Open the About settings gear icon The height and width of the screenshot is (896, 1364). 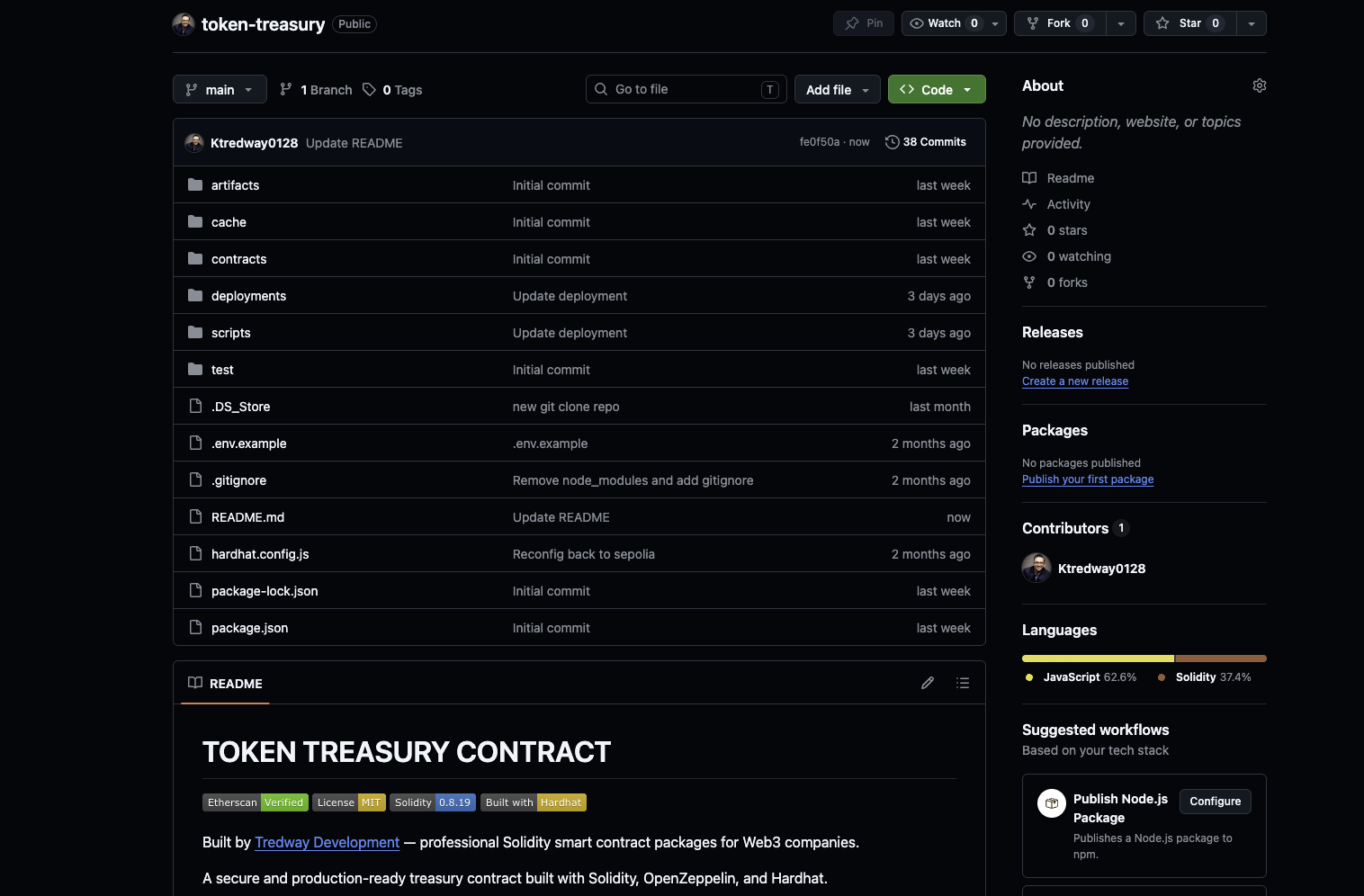[x=1260, y=85]
